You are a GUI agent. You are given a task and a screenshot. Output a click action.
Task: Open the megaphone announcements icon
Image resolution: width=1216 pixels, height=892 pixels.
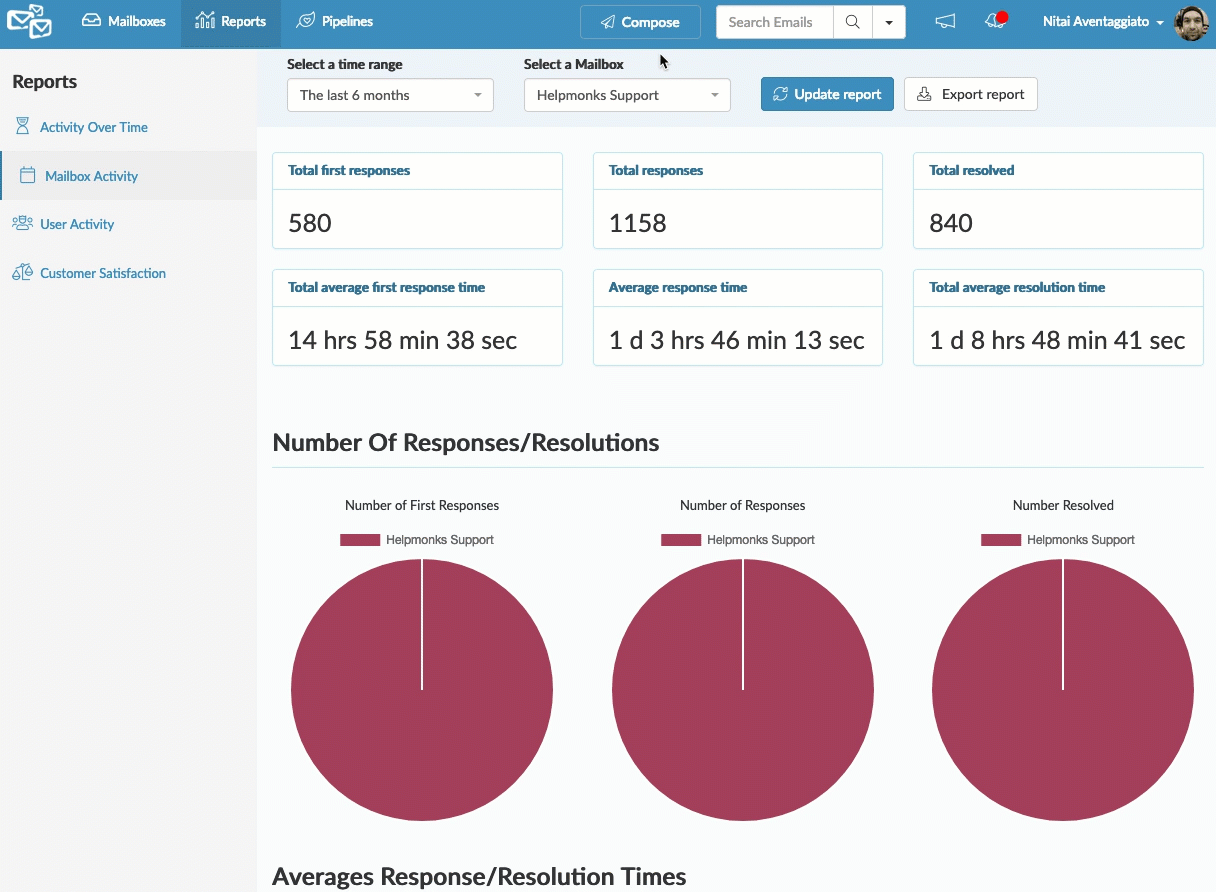point(945,21)
